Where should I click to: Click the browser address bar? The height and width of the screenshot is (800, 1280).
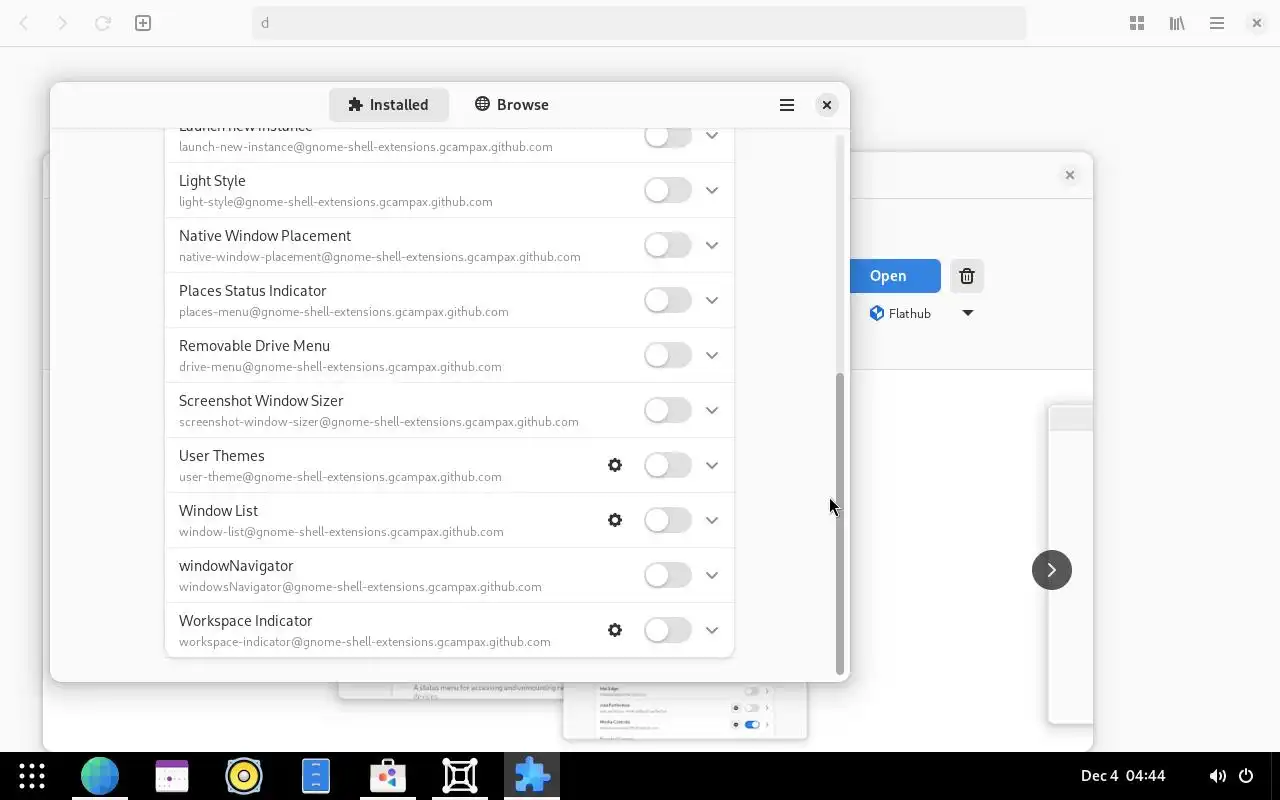coord(639,23)
